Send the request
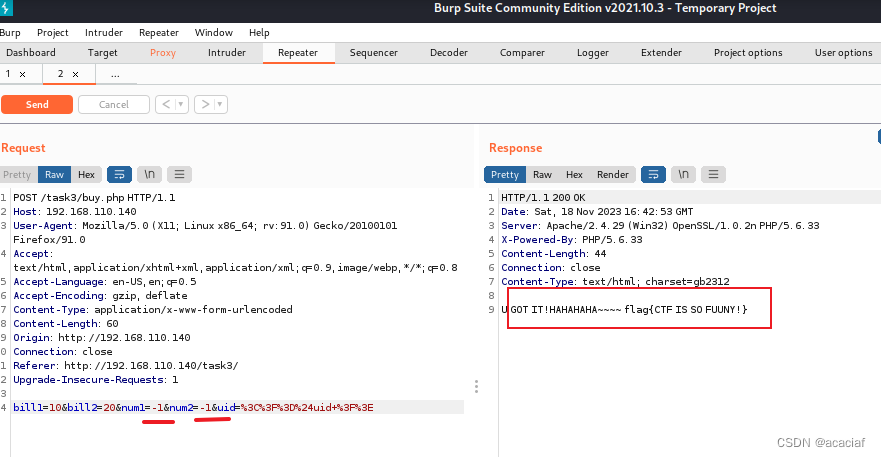This screenshot has height=457, width=881. point(37,105)
